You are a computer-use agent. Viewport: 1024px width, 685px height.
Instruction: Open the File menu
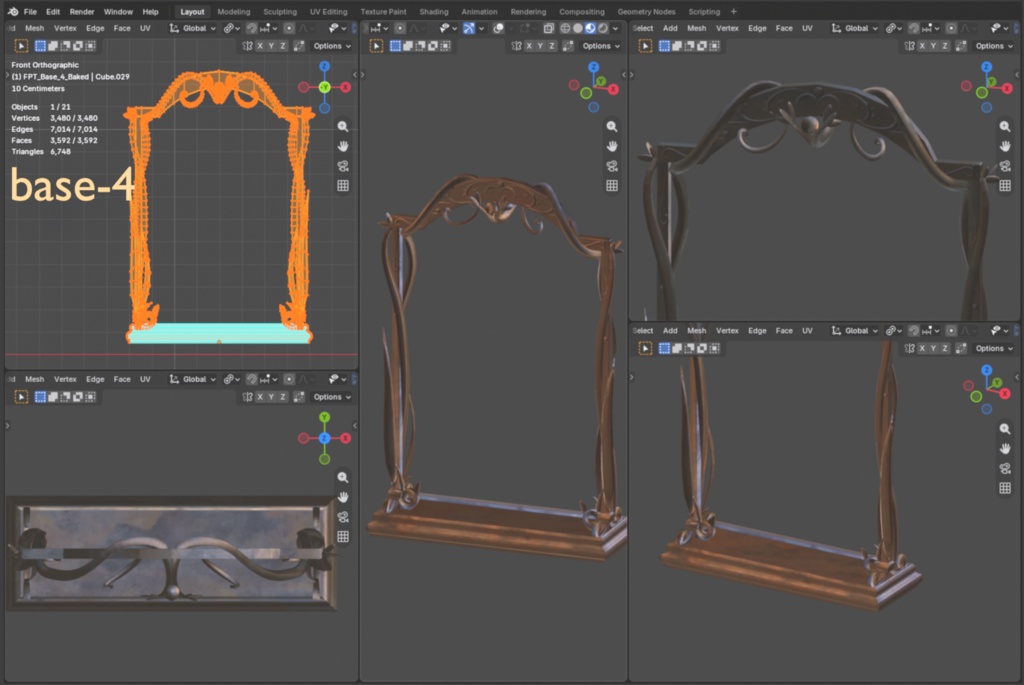coord(30,12)
